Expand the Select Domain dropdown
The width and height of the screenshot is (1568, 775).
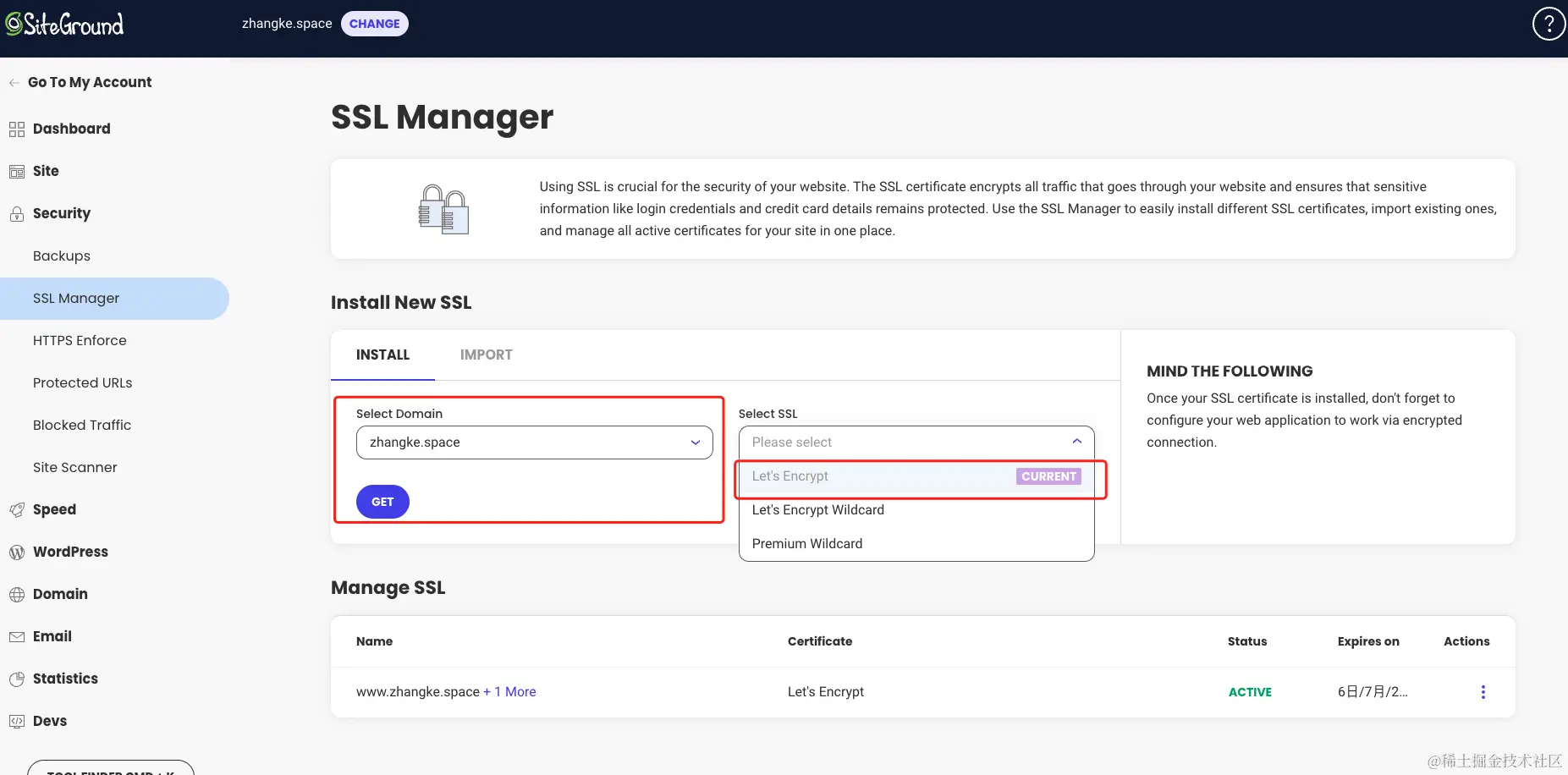535,442
